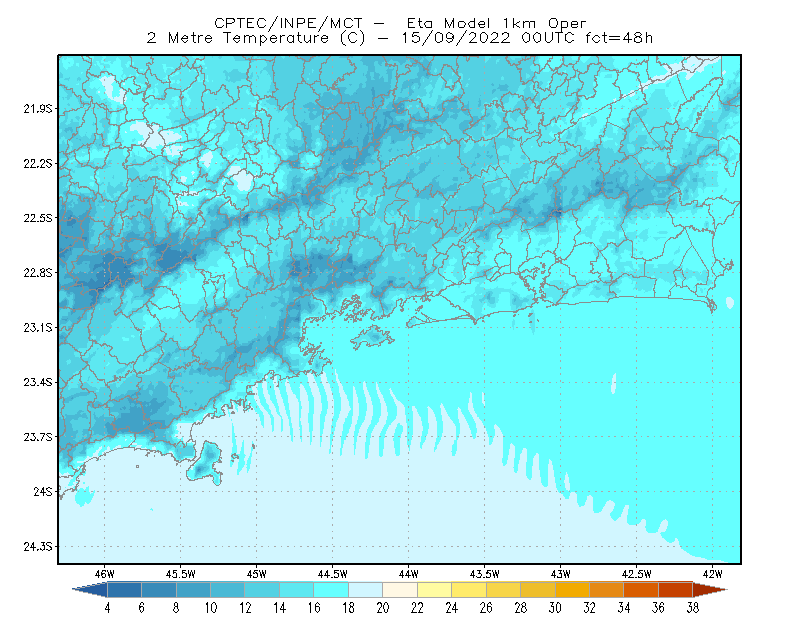
Task: Click the 24S latitude axis label
Action: (x=43, y=491)
